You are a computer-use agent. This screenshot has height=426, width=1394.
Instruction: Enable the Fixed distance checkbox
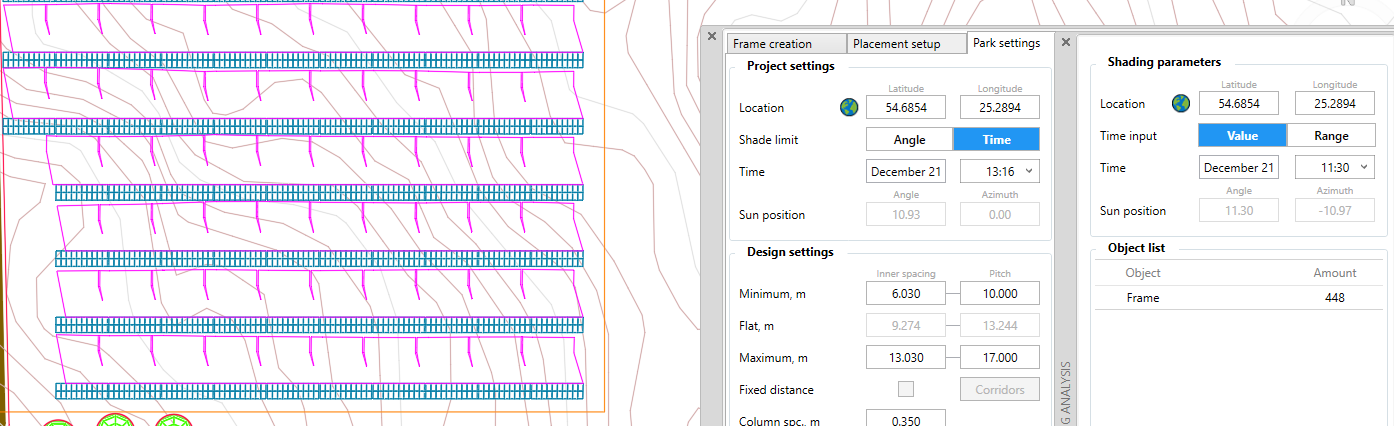(x=906, y=389)
